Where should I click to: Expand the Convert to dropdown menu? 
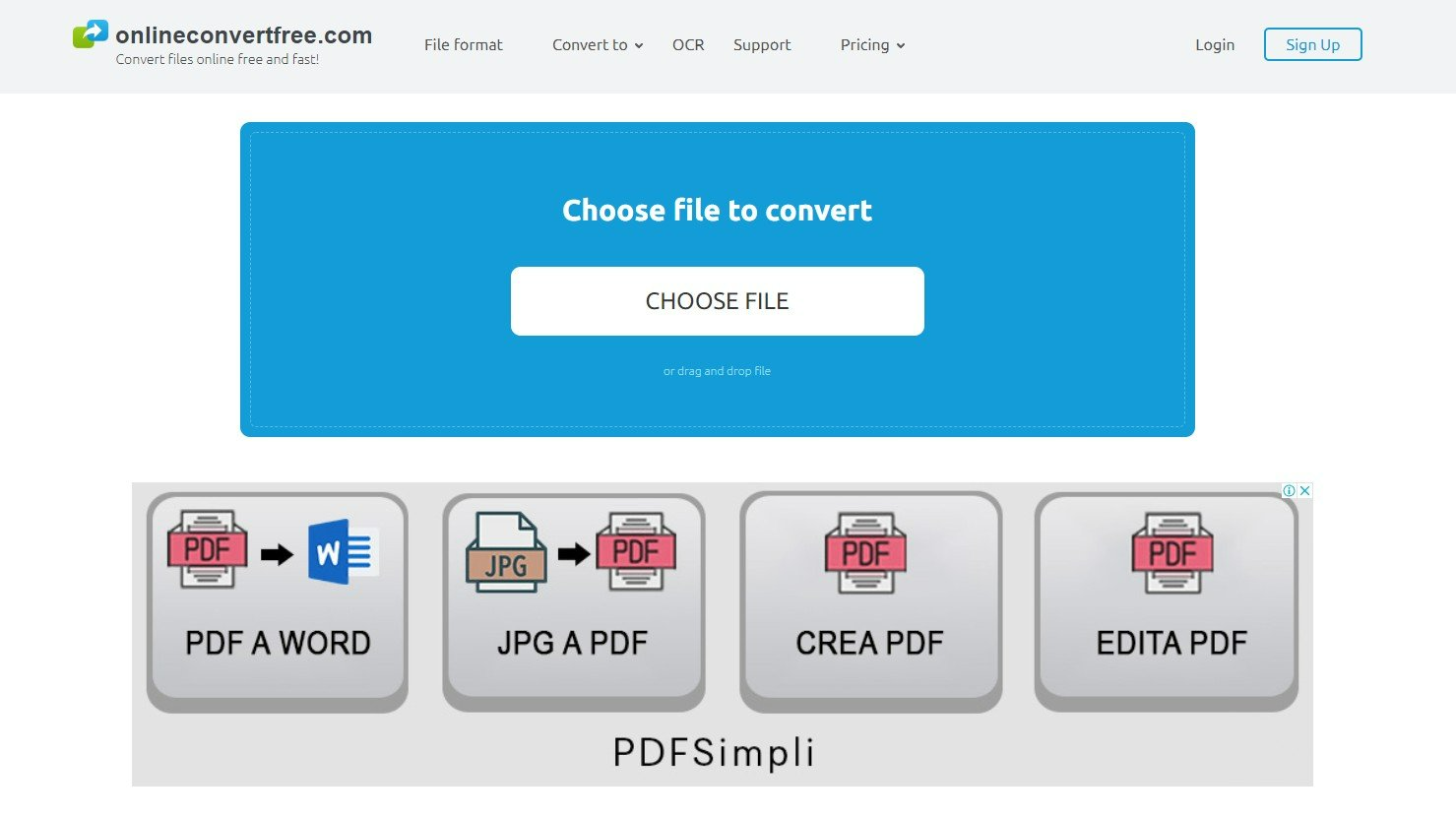coord(597,45)
